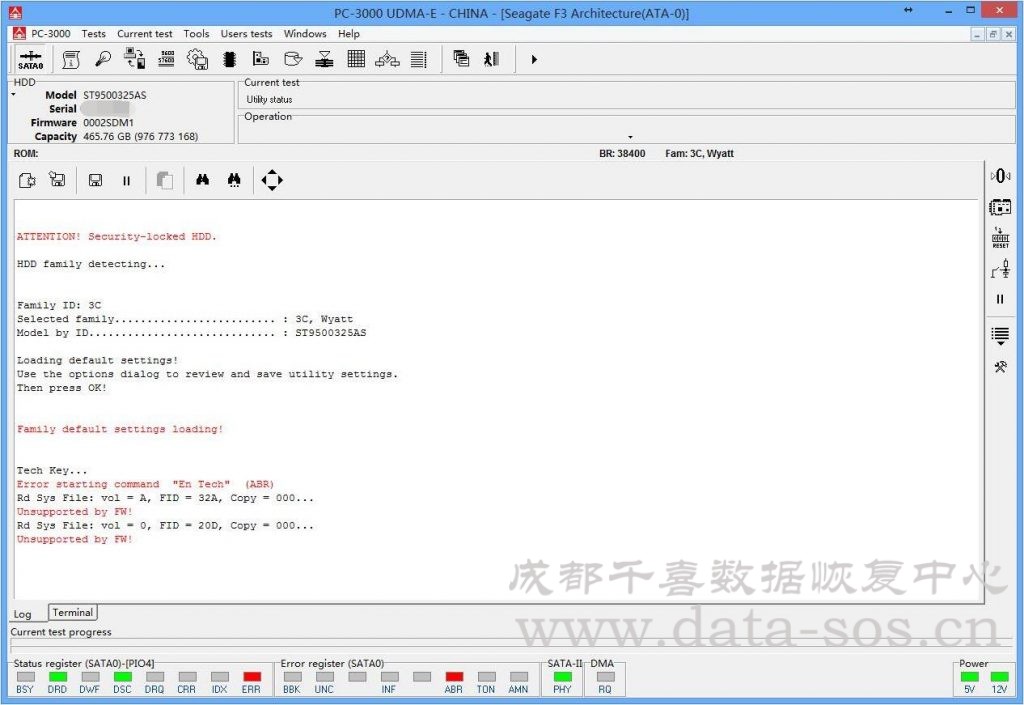Image resolution: width=1024 pixels, height=705 pixels.
Task: Click the 'Fam: 3C, Wyatt' status text
Action: (699, 153)
